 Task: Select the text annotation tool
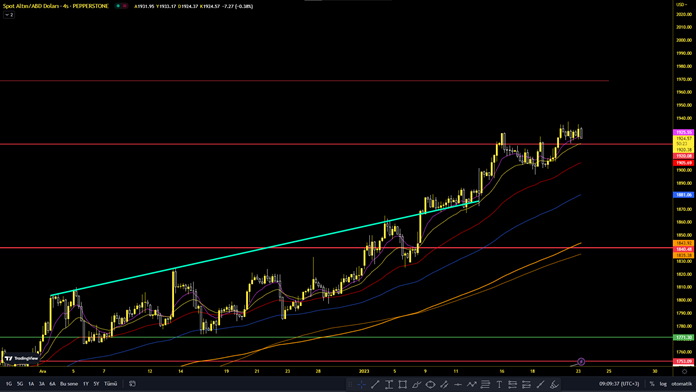pyautogui.click(x=499, y=384)
